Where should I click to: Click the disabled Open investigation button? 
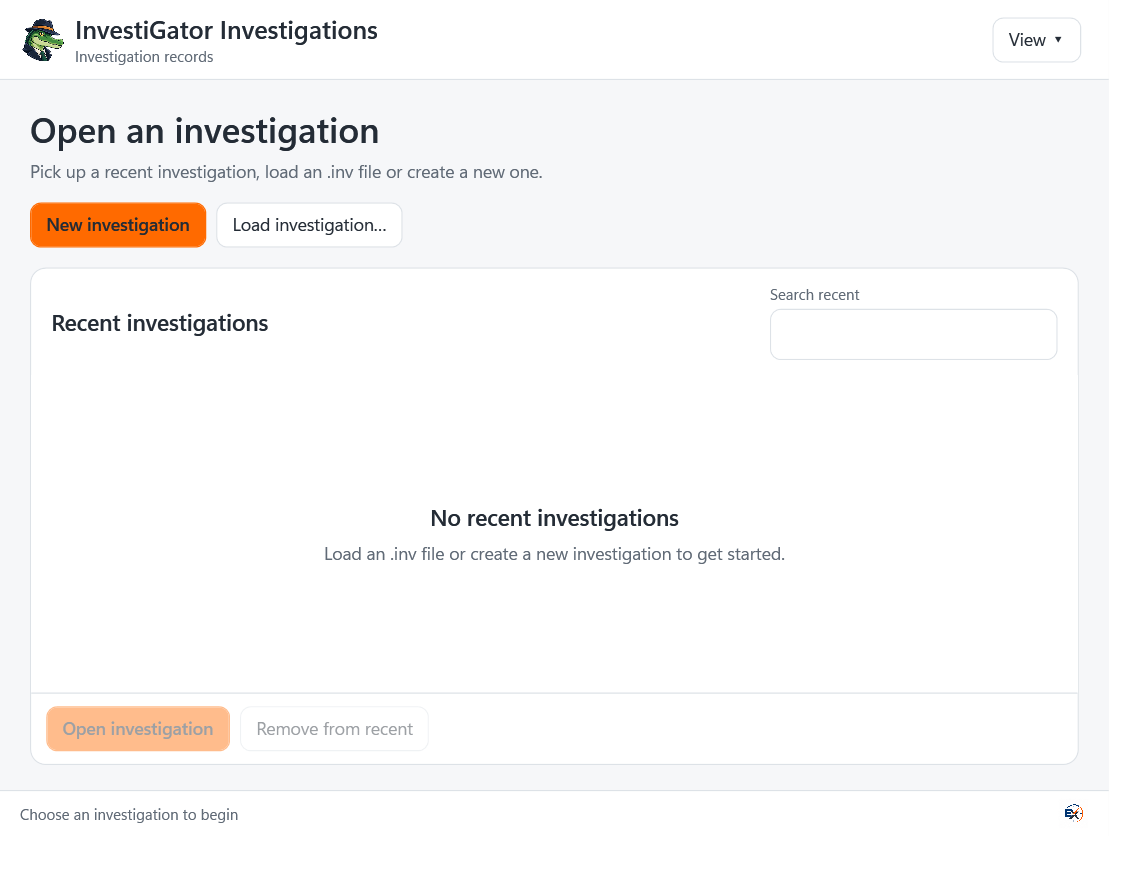pos(138,729)
